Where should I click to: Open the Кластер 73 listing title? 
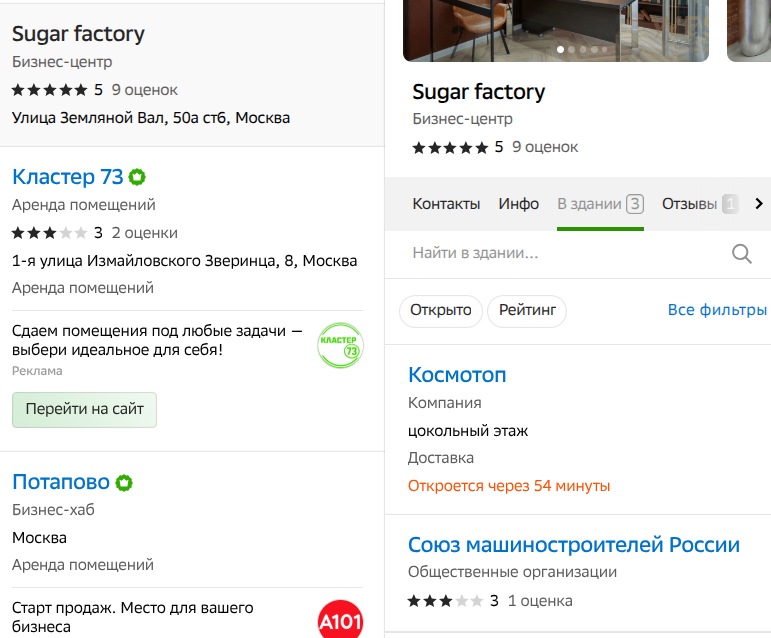coord(67,178)
